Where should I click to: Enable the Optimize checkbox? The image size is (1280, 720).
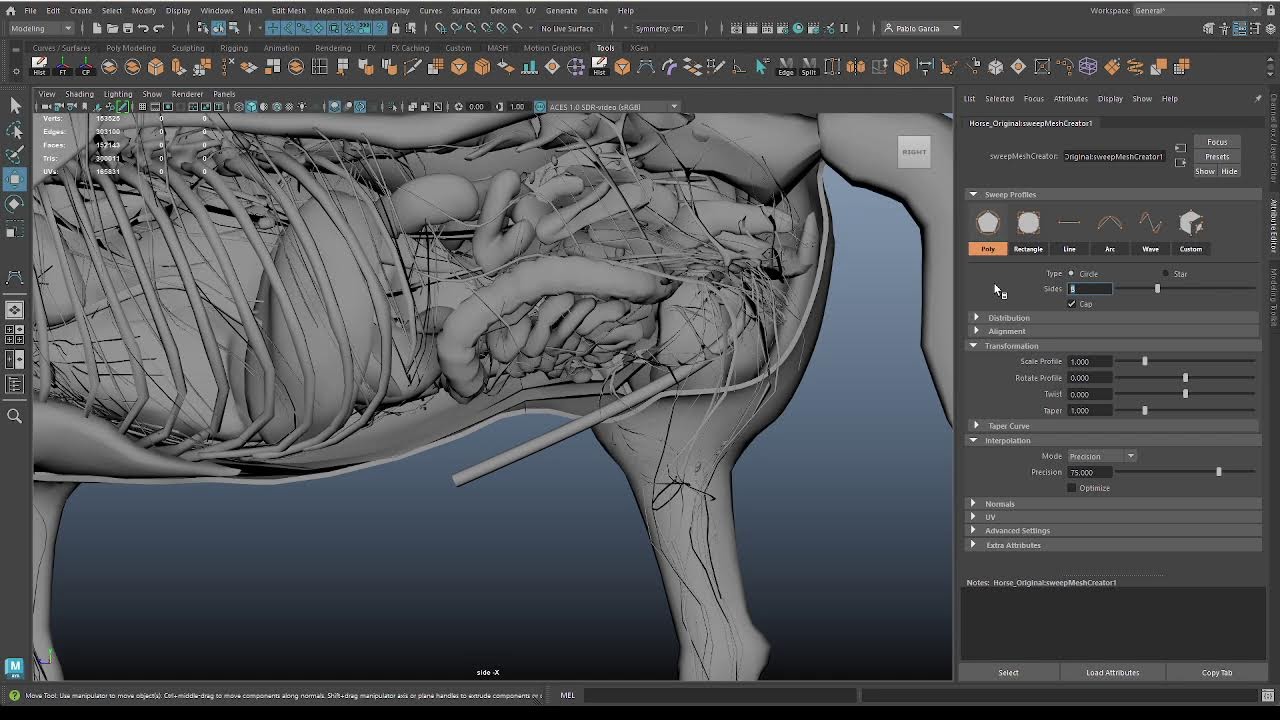pos(1071,488)
